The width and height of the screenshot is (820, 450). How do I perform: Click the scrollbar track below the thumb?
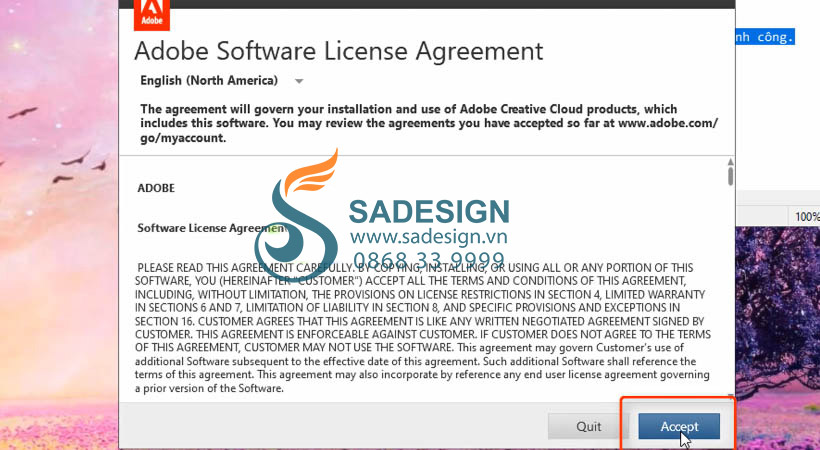730,300
